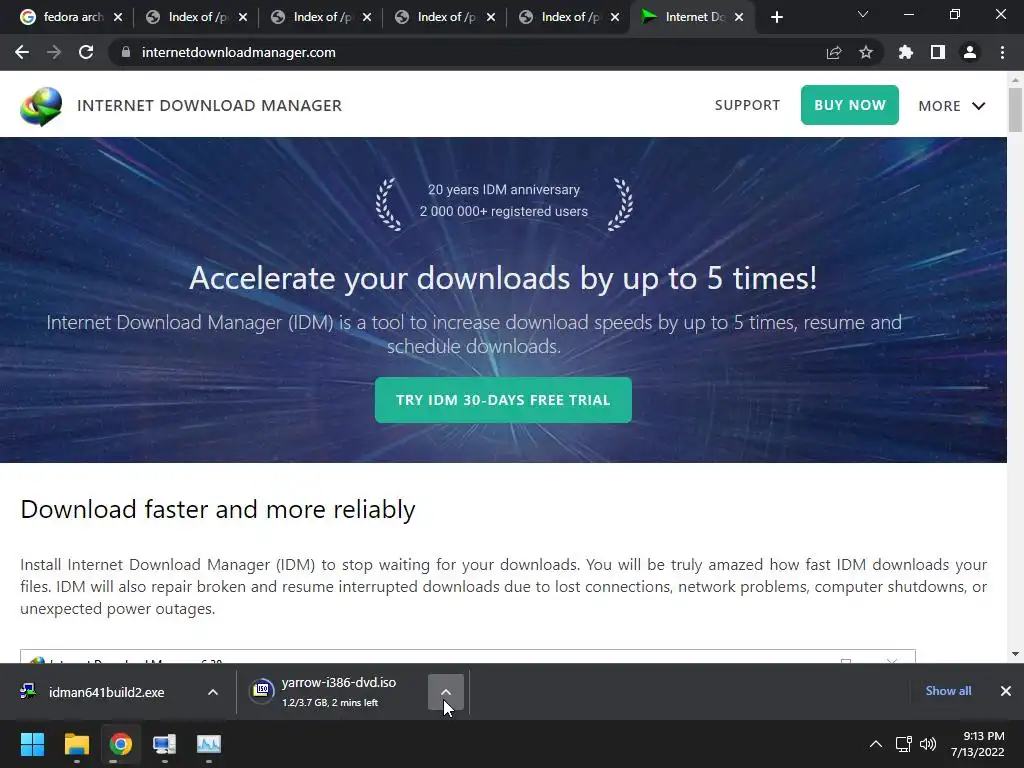Open the network tray icon
Screen dimensions: 1024x768
[x=903, y=744]
